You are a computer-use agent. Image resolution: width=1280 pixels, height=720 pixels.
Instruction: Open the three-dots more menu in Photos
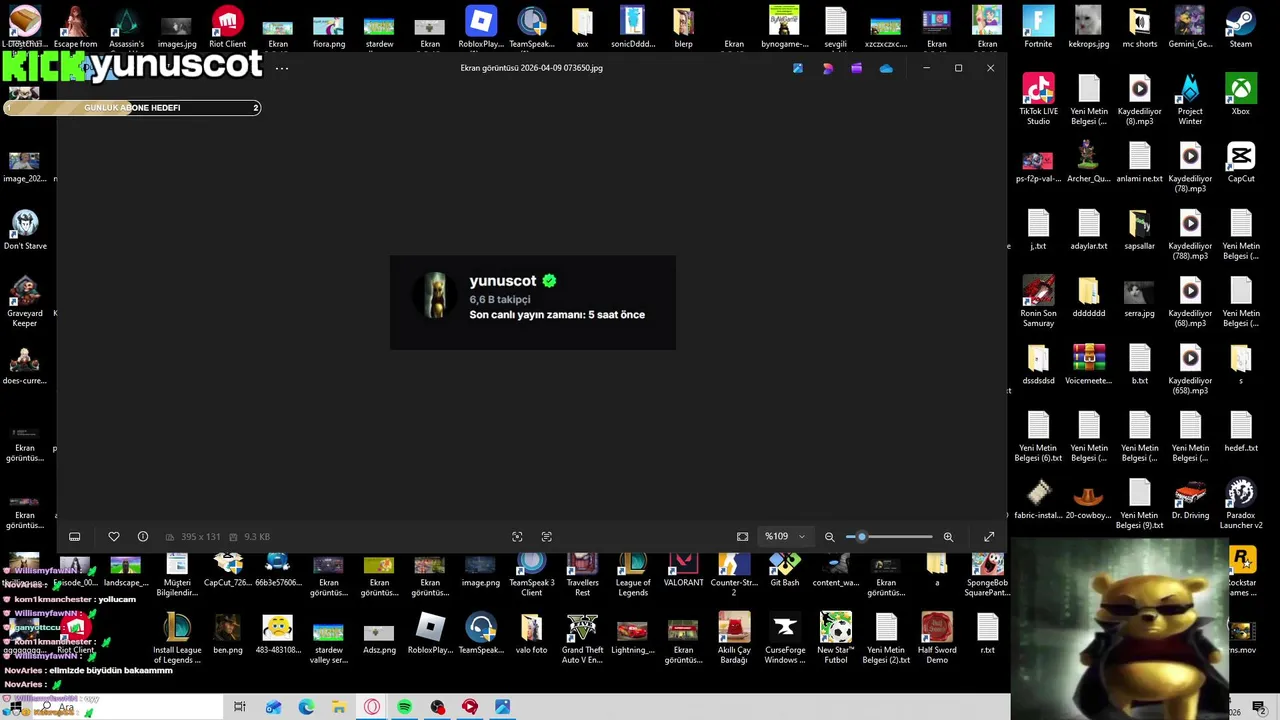282,68
